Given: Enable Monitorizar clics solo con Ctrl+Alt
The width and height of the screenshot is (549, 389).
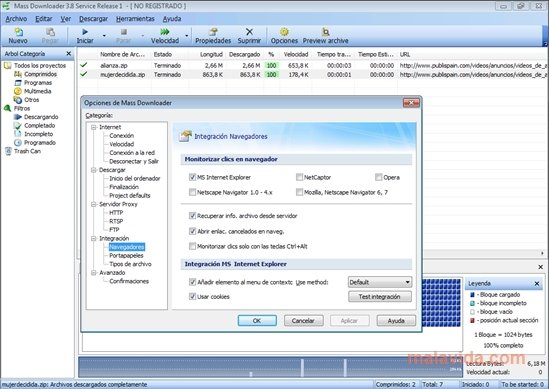Looking at the screenshot, I should [x=192, y=246].
